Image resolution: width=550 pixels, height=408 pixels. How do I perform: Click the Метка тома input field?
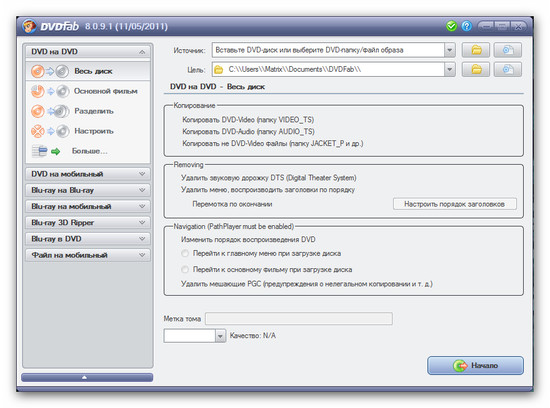(x=299, y=319)
